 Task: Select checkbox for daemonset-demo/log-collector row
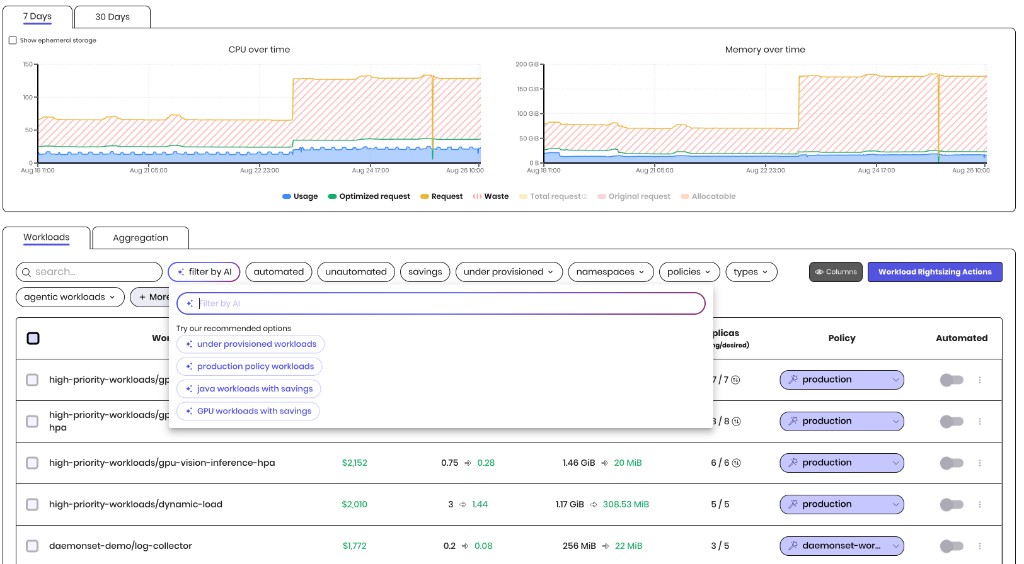32,546
